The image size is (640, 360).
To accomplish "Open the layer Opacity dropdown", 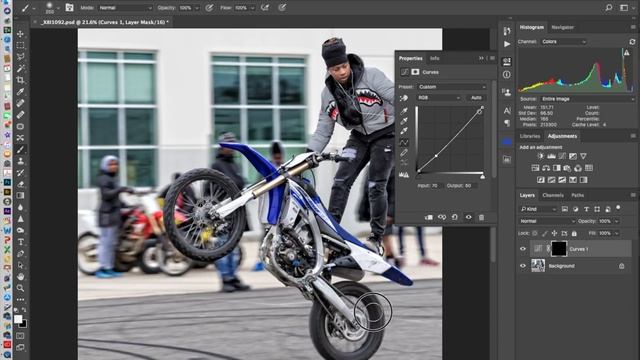I will [617, 221].
